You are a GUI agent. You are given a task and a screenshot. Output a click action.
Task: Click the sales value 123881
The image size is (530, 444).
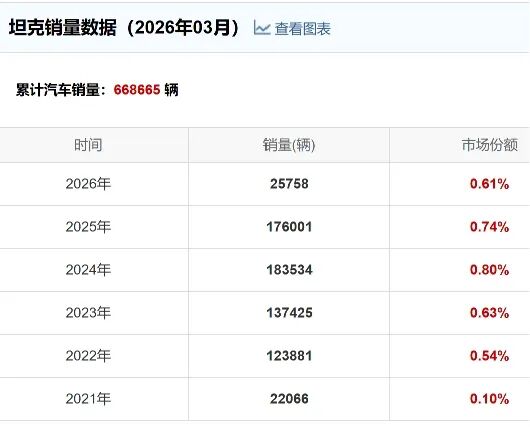click(x=289, y=356)
